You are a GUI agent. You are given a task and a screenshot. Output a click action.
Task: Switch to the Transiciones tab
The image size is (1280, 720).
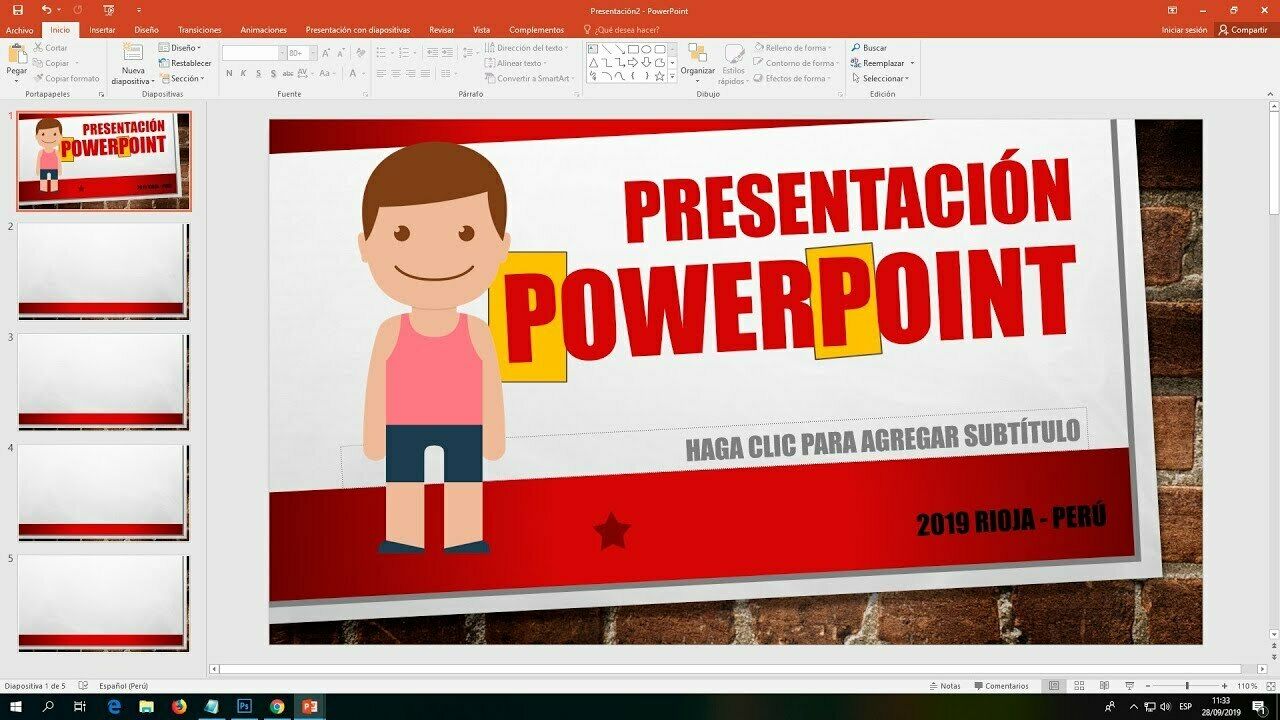point(199,30)
